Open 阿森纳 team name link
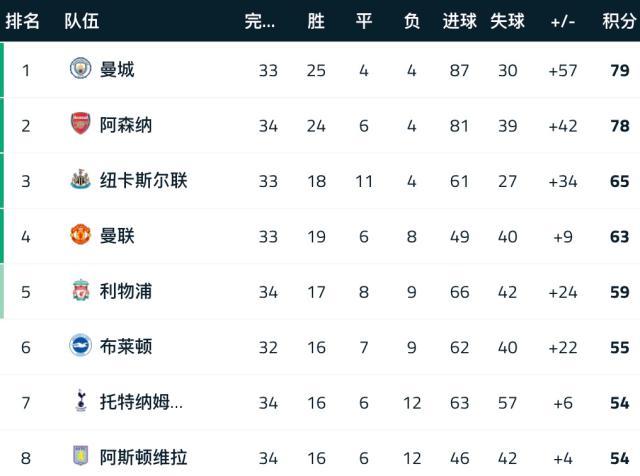640x476 pixels. pyautogui.click(x=126, y=125)
